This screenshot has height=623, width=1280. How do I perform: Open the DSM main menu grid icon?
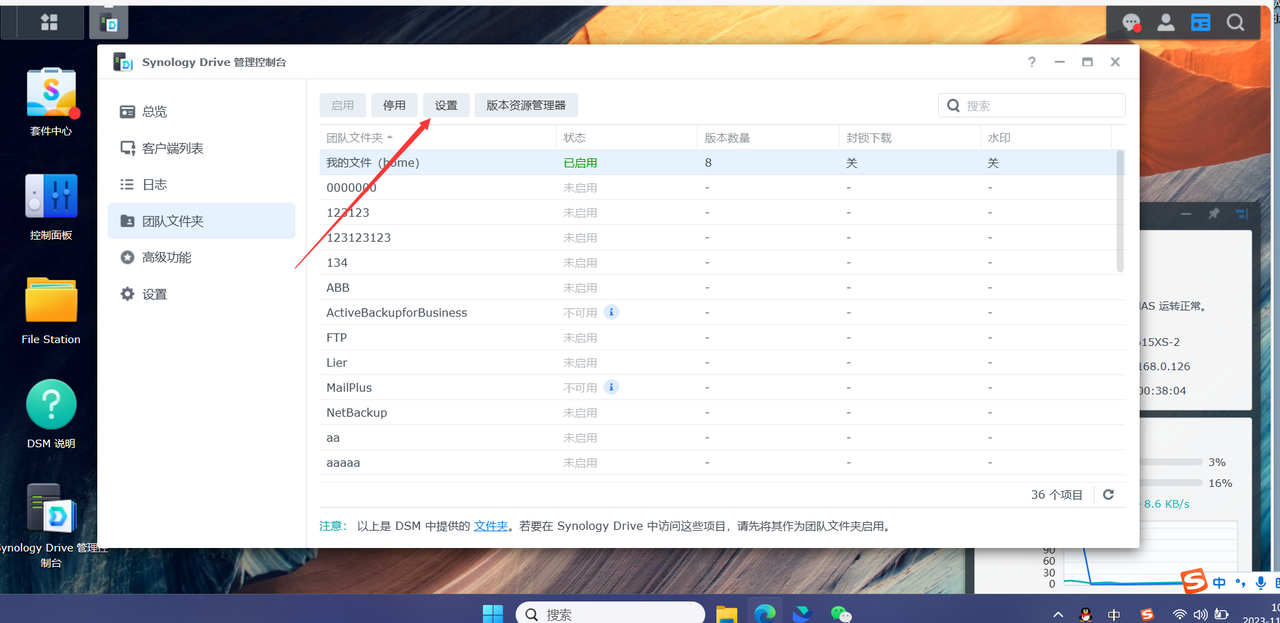pos(48,22)
